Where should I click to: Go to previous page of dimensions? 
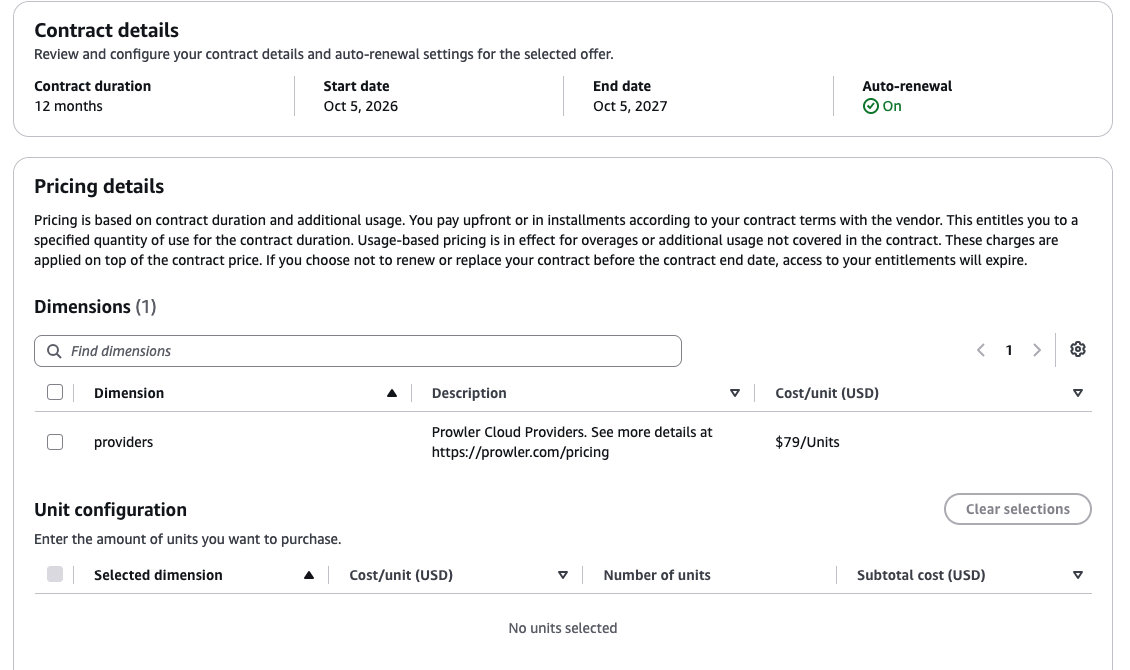pyautogui.click(x=981, y=350)
